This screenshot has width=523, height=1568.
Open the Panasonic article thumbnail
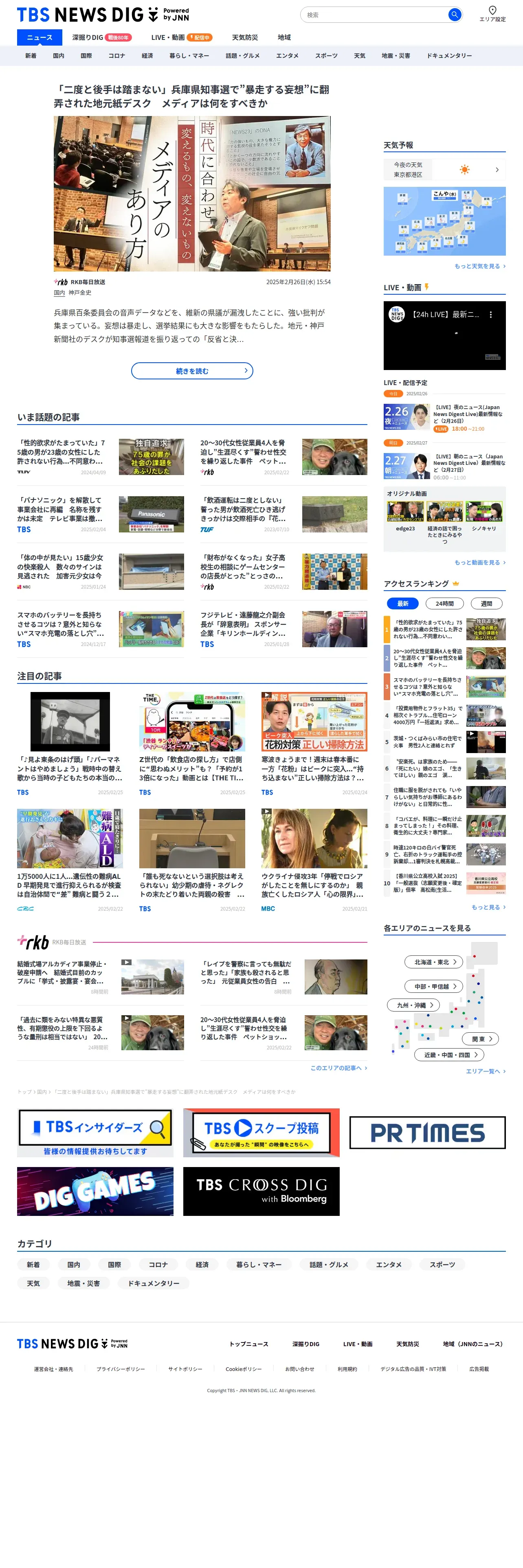coord(151,515)
